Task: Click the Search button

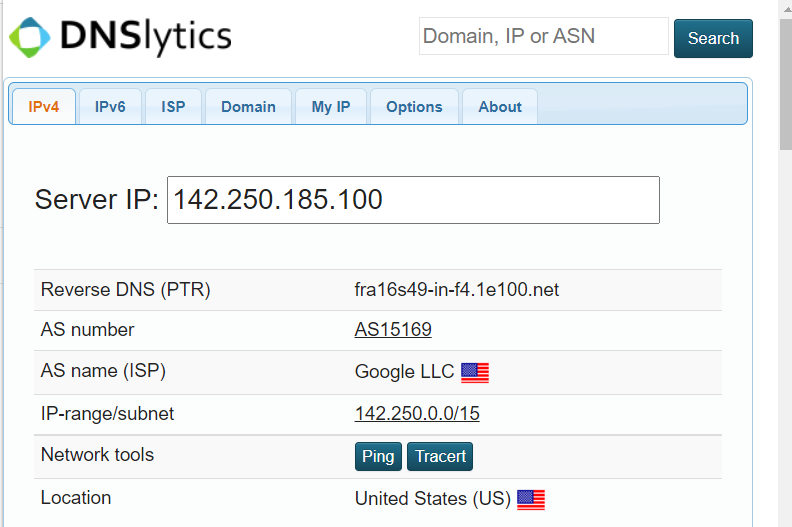Action: pos(713,38)
